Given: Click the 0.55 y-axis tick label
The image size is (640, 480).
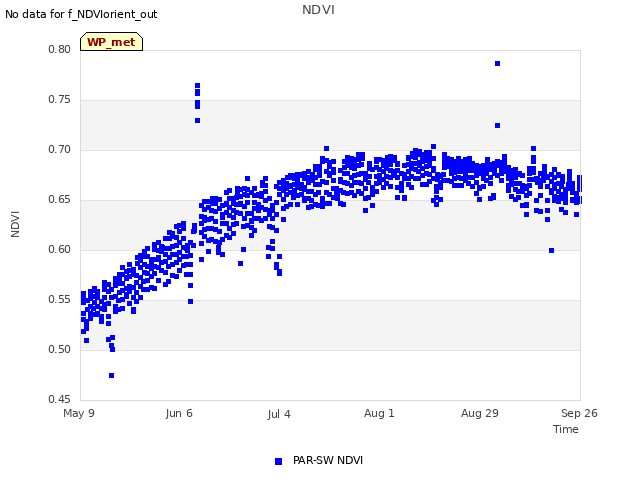Looking at the screenshot, I should pyautogui.click(x=60, y=300).
